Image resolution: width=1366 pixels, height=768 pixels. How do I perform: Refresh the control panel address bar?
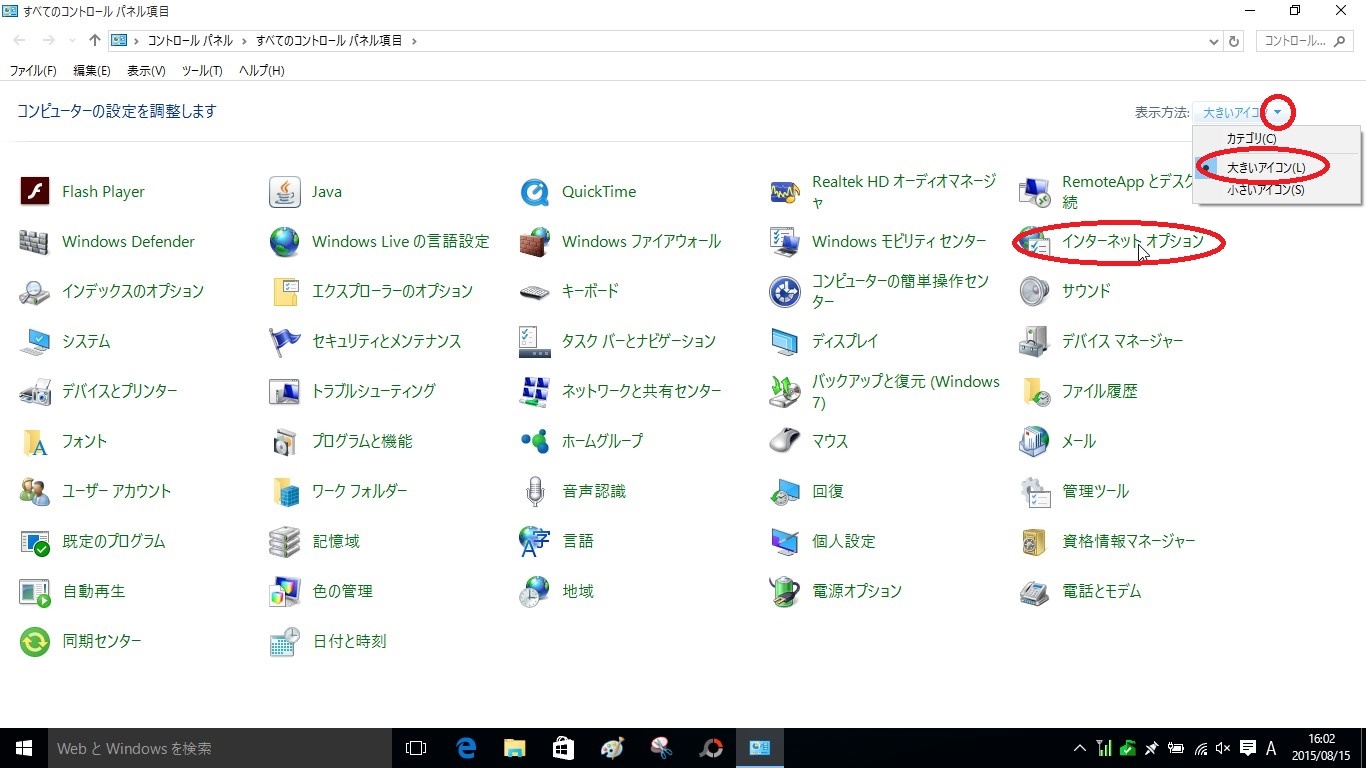point(1234,41)
